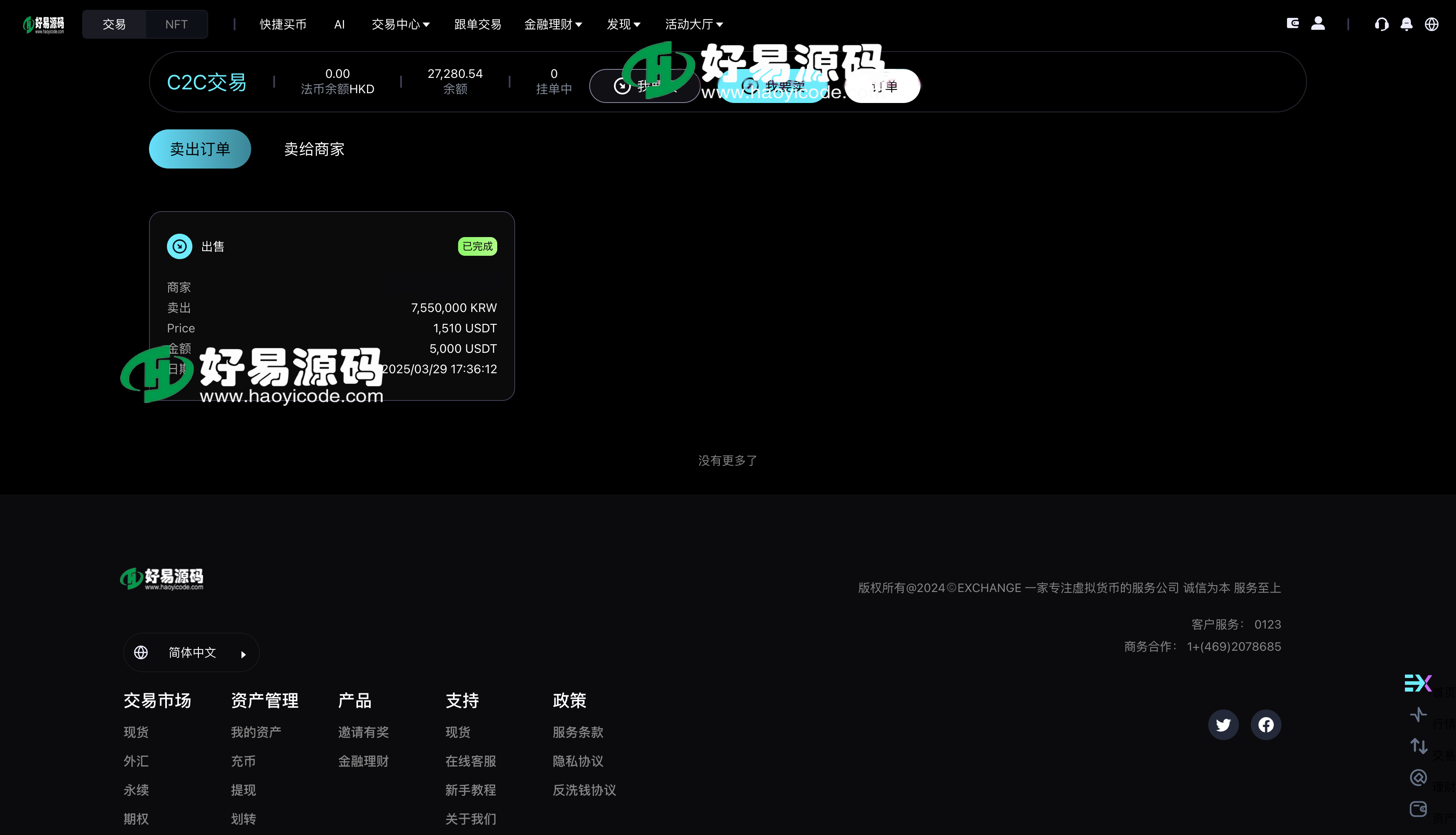Image resolution: width=1456 pixels, height=835 pixels.
Task: Expand the 发现 dropdown
Action: [623, 24]
